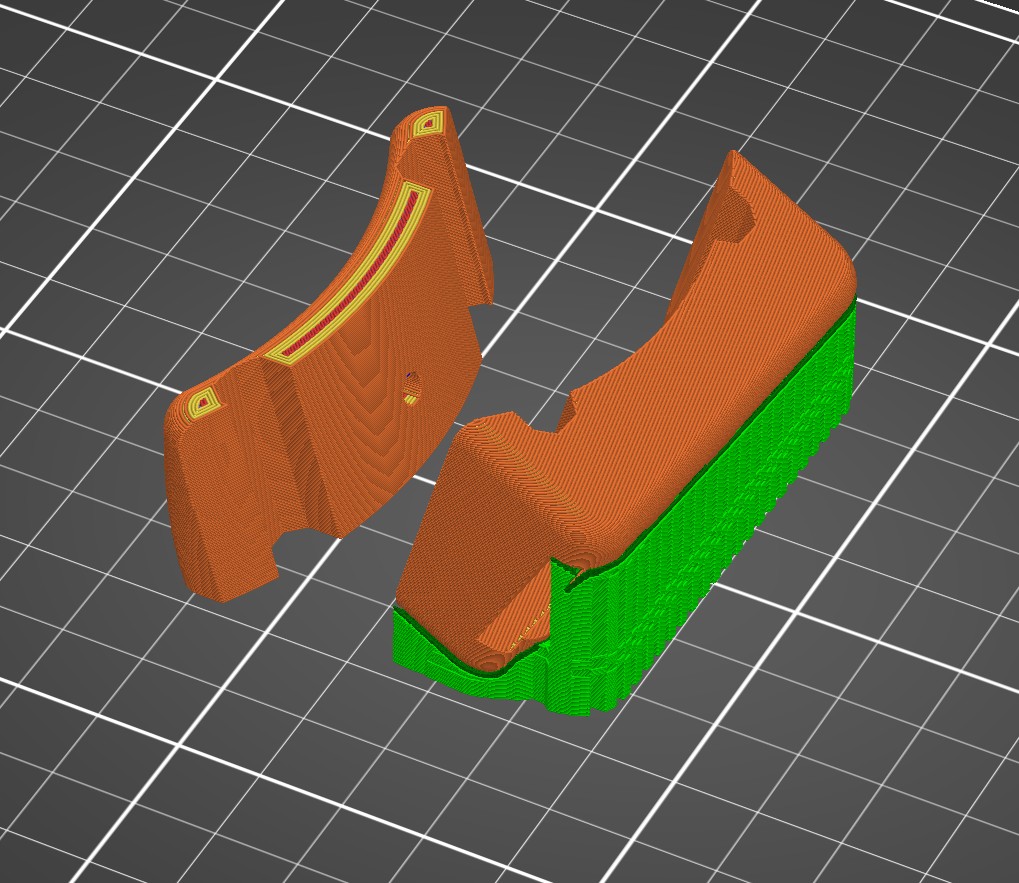Click the small hole on the left part
1019x883 pixels.
coord(411,389)
